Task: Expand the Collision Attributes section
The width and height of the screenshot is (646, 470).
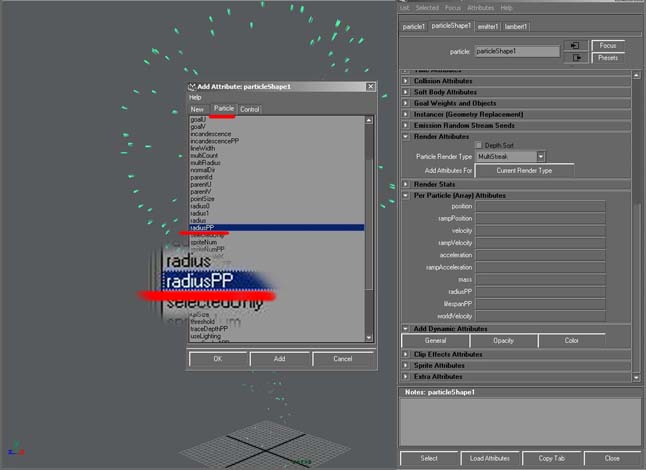Action: 406,81
